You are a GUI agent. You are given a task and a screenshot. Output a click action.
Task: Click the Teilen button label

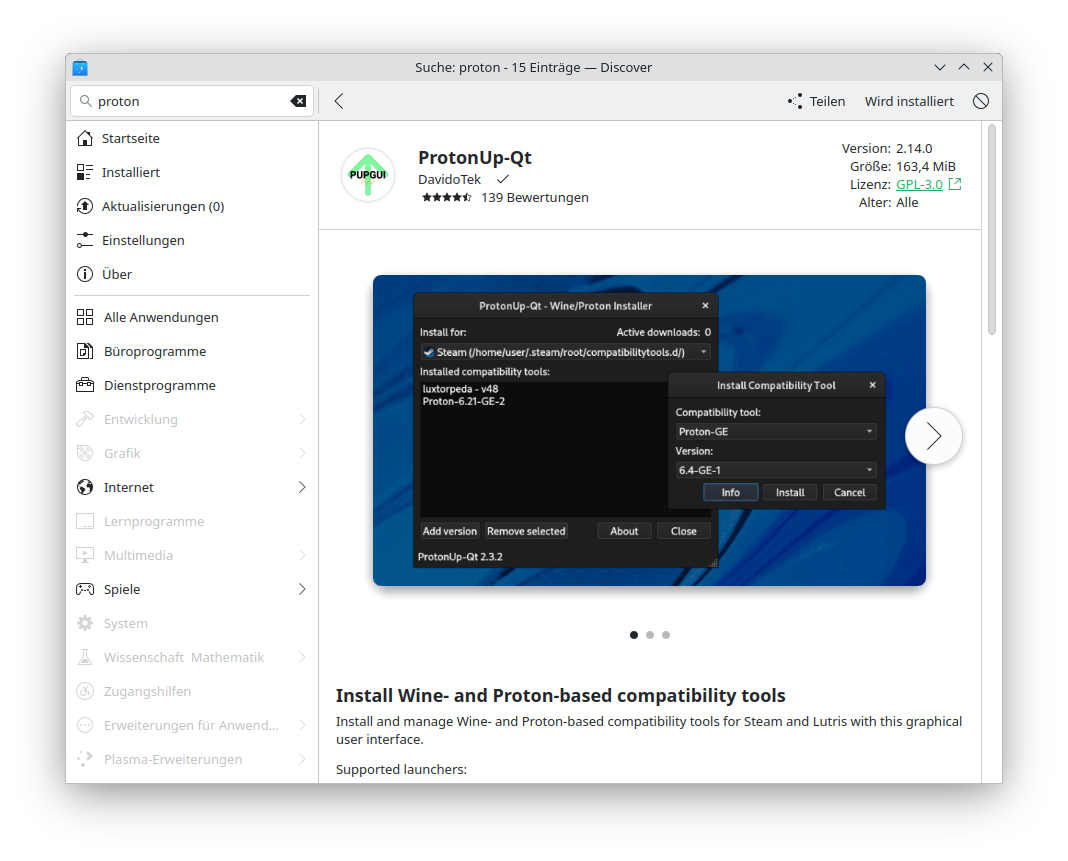(x=827, y=101)
